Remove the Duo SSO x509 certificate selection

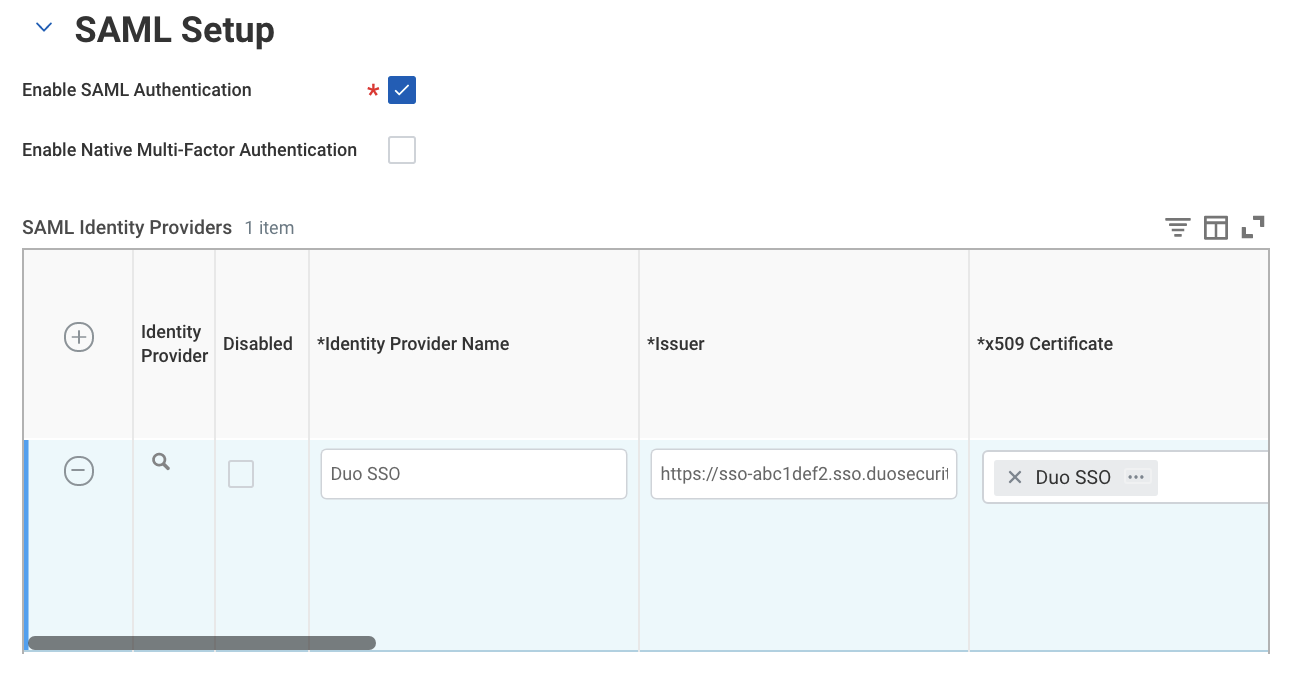tap(1014, 477)
